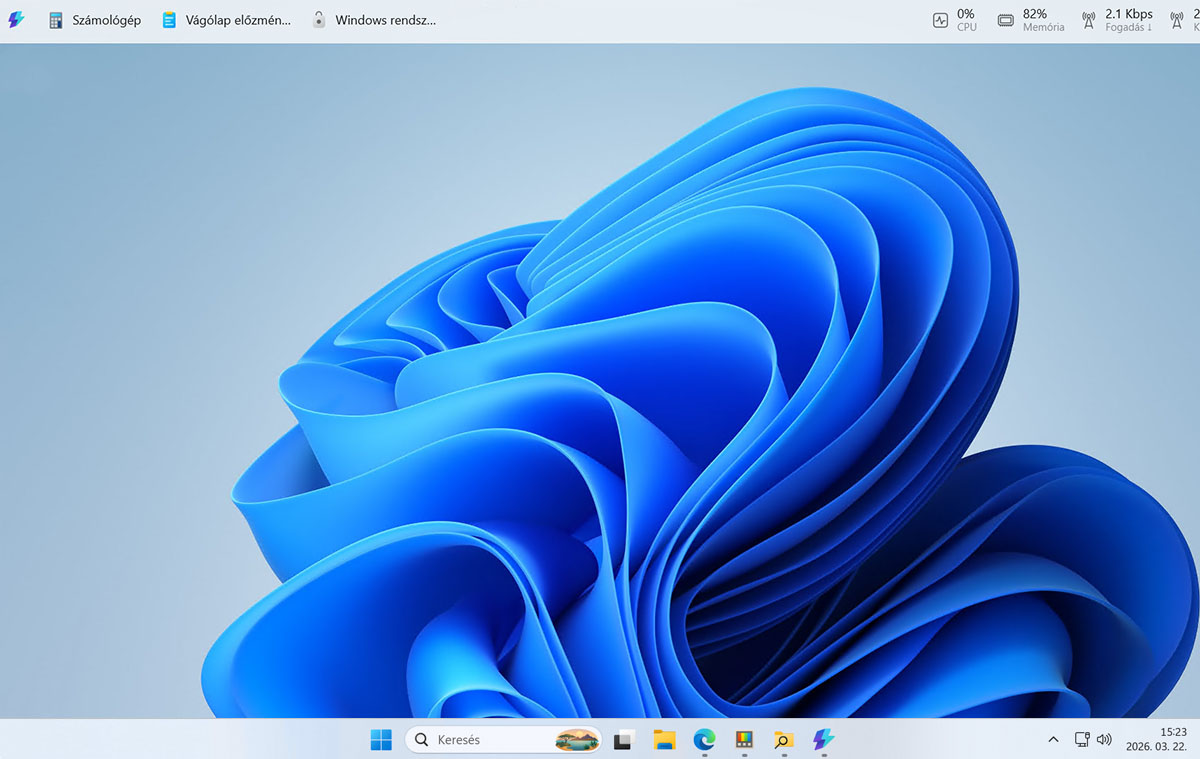Click the network Fogadás speed indicator
This screenshot has width=1200, height=759.
pyautogui.click(x=1117, y=20)
